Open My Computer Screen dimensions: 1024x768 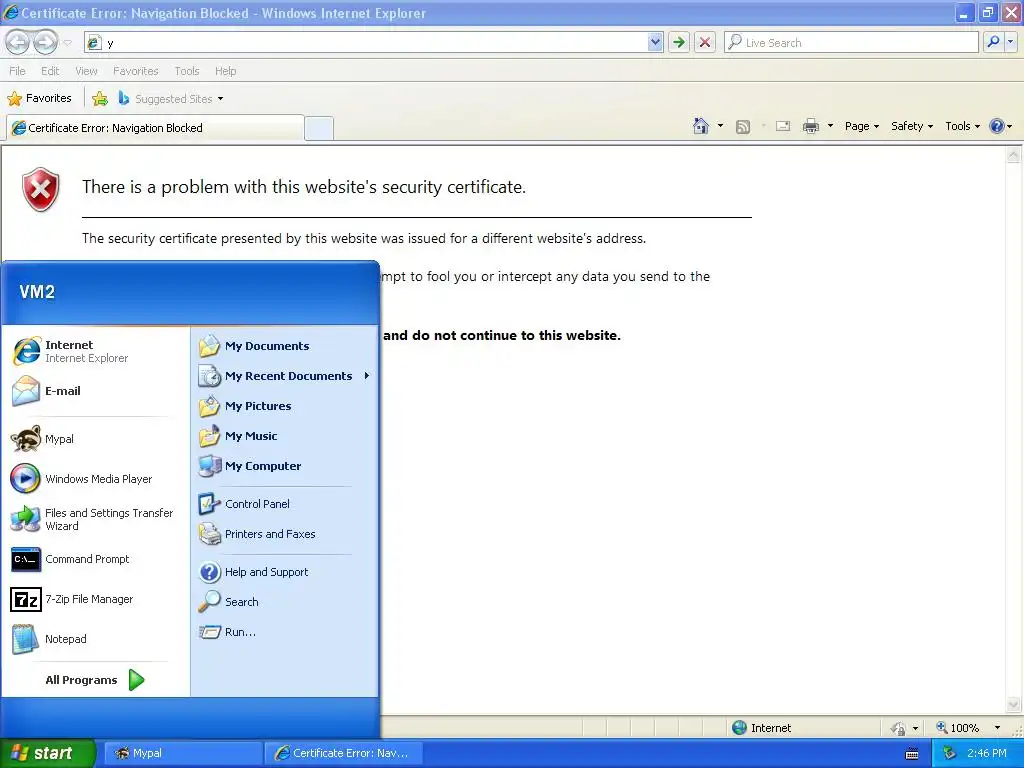[285, 466]
